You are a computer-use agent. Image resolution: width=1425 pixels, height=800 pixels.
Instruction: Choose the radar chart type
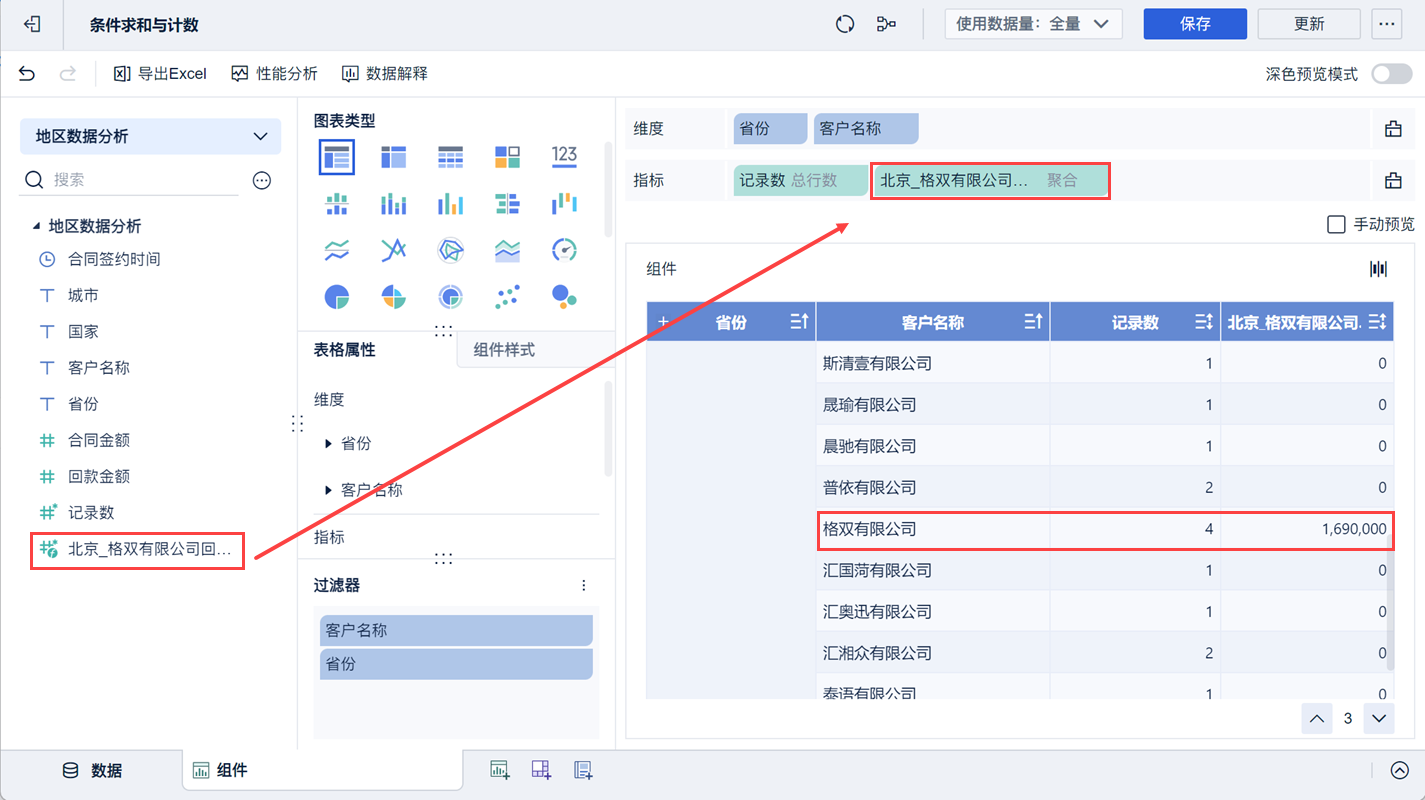[x=450, y=250]
